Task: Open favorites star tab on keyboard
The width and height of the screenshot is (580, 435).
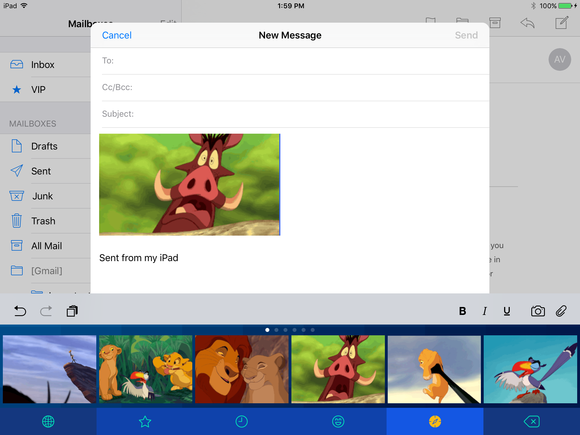Action: point(145,421)
